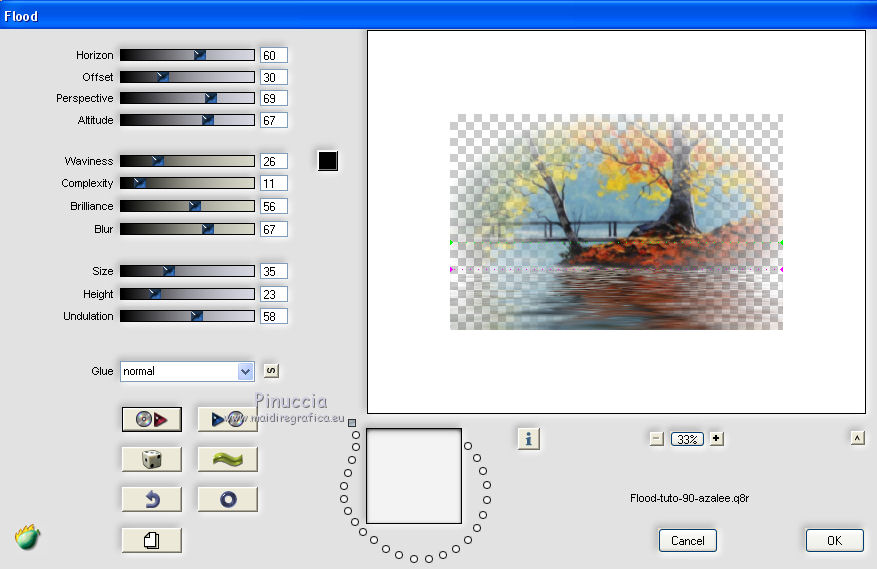Click the Horizon slider
Image resolution: width=877 pixels, height=569 pixels.
tap(187, 55)
